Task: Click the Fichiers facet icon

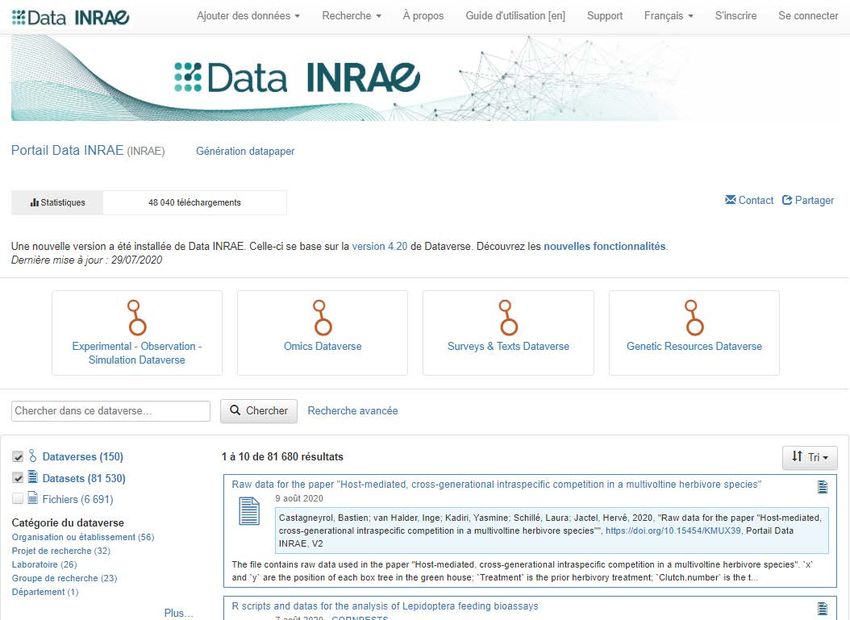Action: click(x=33, y=498)
